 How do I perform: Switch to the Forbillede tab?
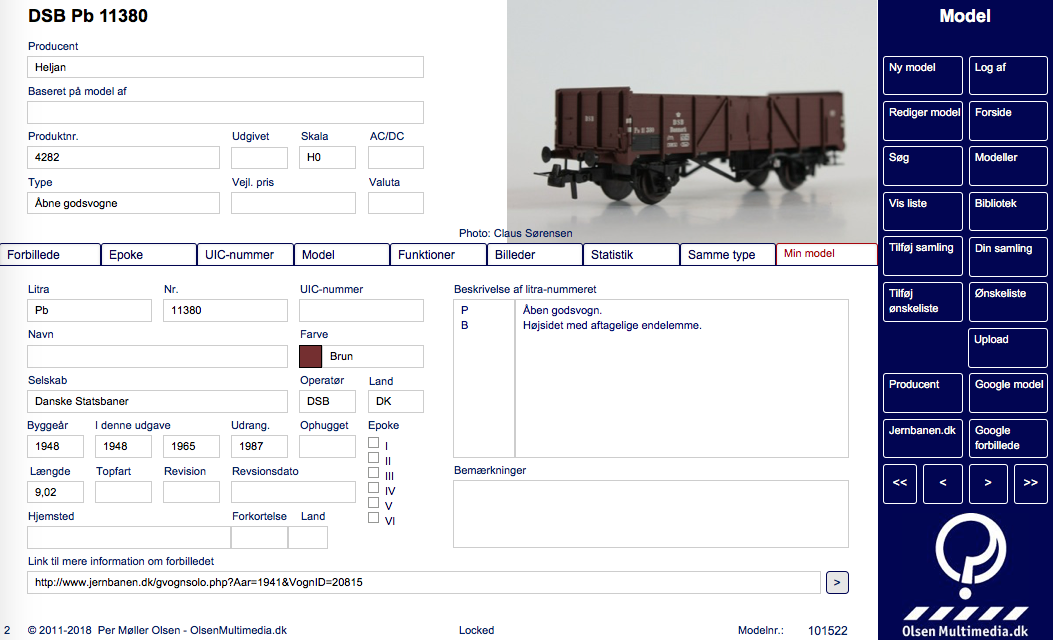(50, 255)
